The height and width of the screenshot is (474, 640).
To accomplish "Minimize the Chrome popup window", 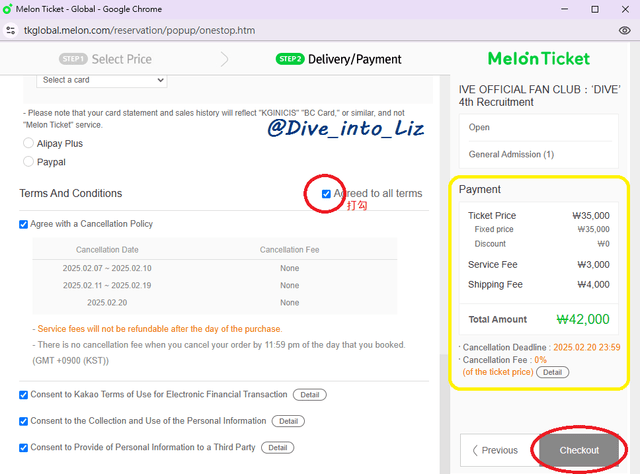I will coord(566,9).
